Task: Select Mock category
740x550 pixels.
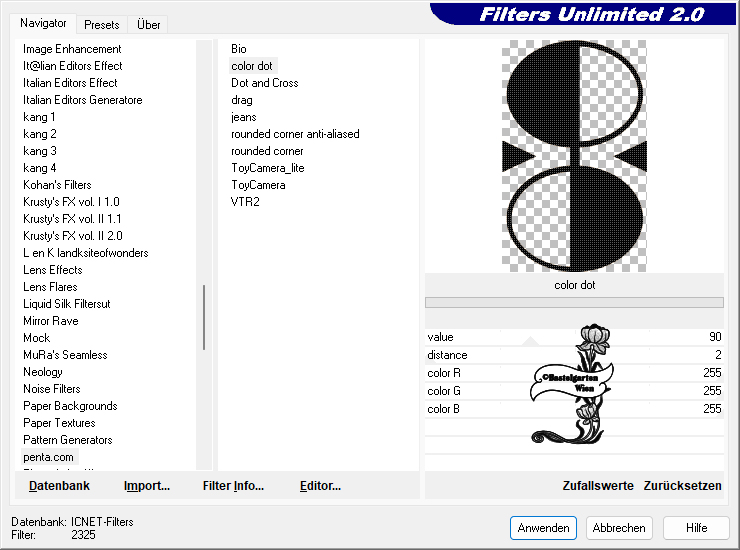Action: click(x=36, y=338)
